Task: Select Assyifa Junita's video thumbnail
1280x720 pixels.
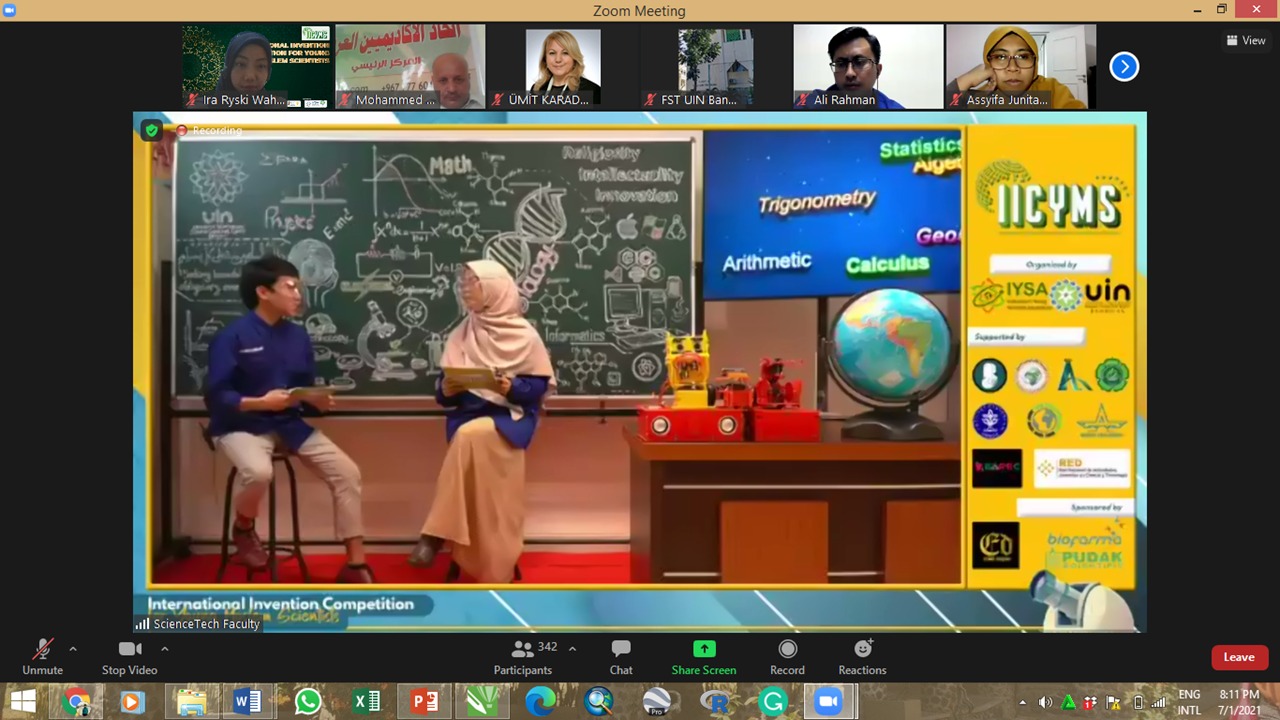Action: [x=1021, y=66]
